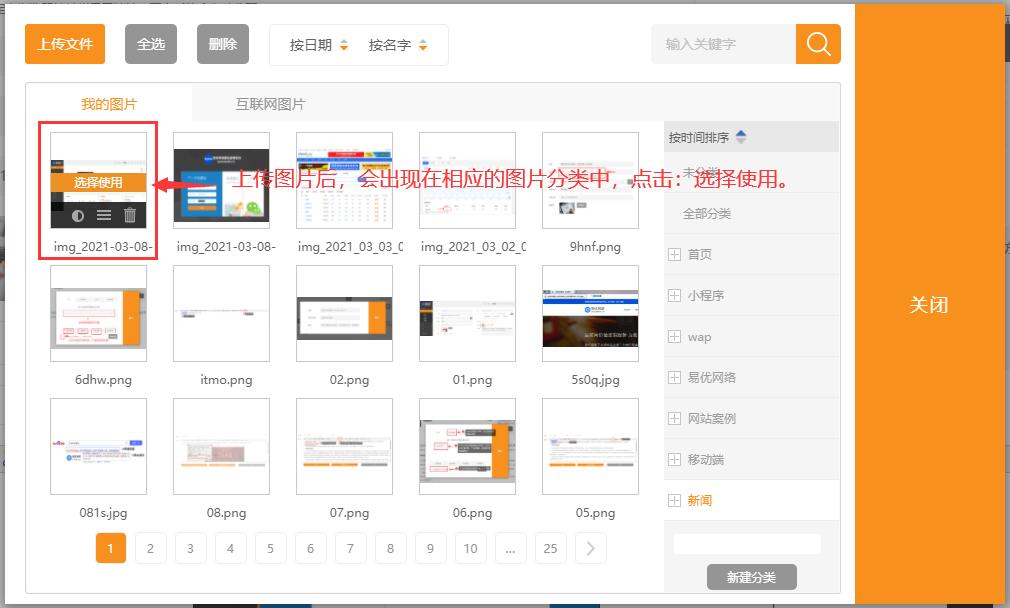Viewport: 1010px width, 608px height.
Task: Click the ascending sort arrow next to 按日期
Action: pyautogui.click(x=344, y=40)
